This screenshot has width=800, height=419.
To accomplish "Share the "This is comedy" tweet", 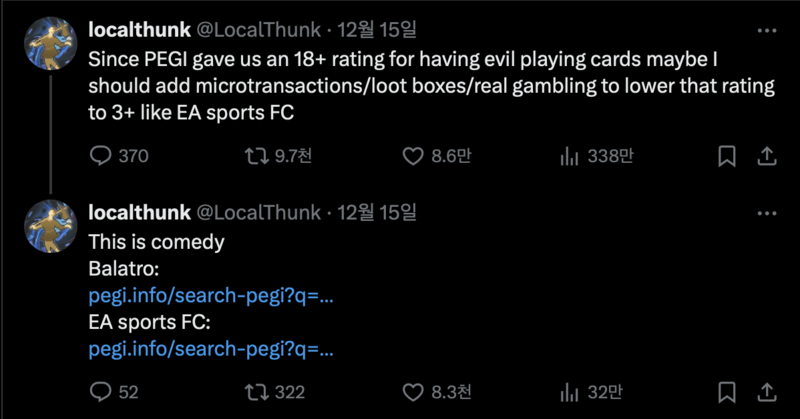I will tap(766, 390).
